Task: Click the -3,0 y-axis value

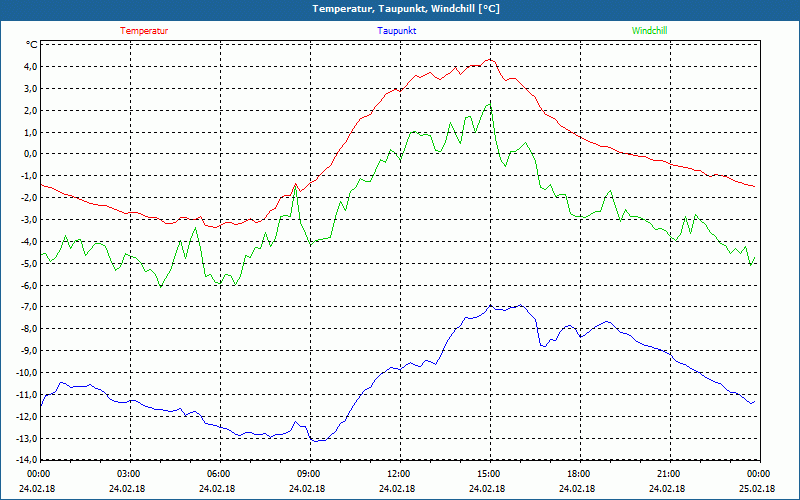Action: click(x=28, y=220)
